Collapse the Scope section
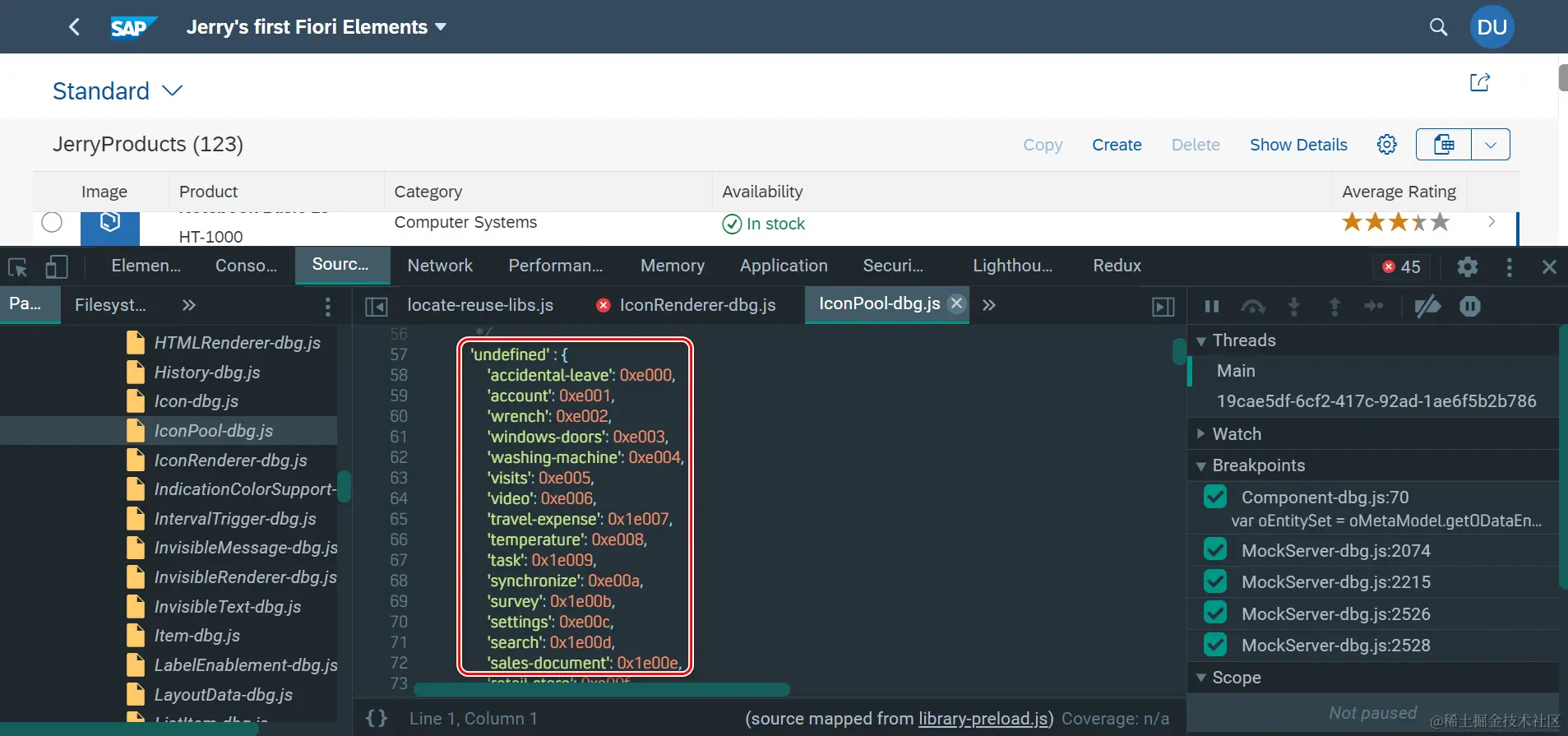 pyautogui.click(x=1201, y=678)
